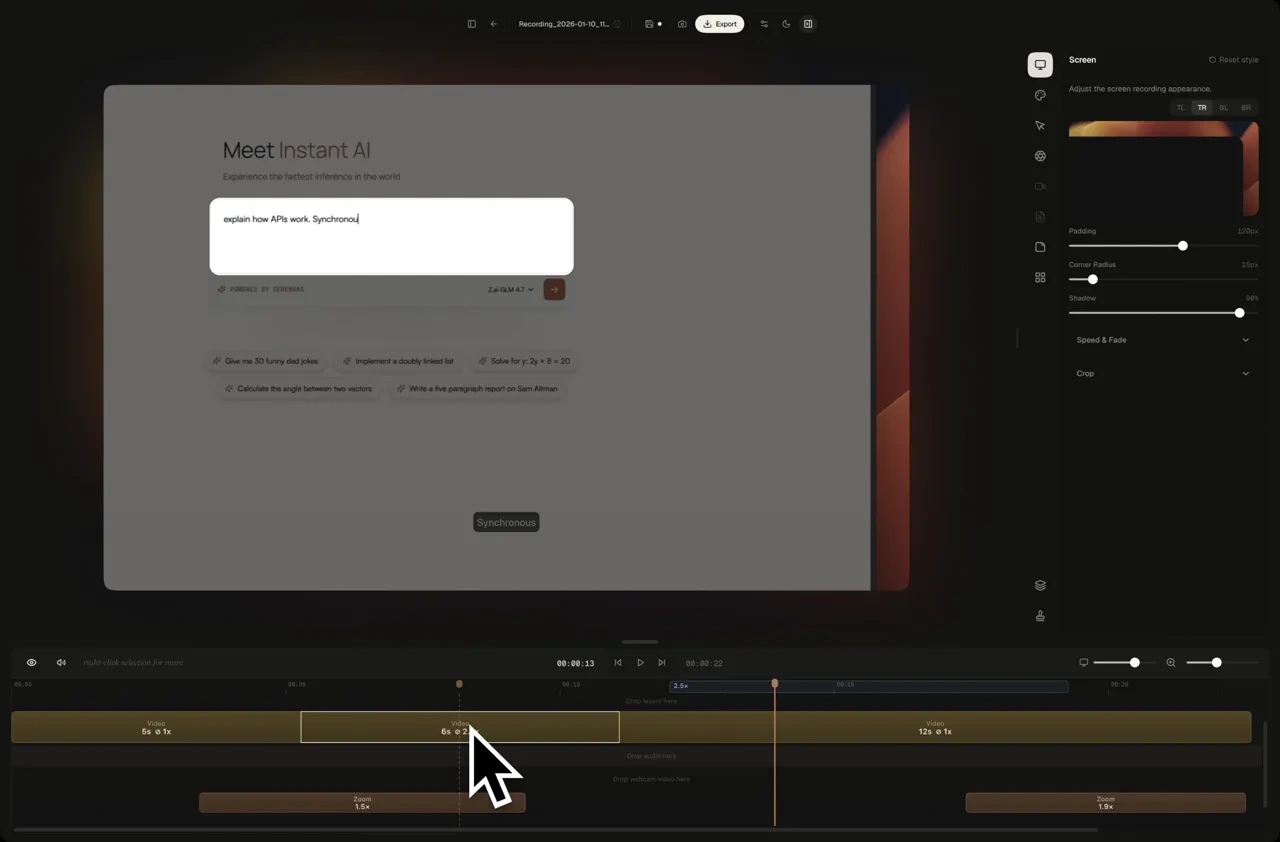Click the orange playhead handle
This screenshot has height=842, width=1280.
pyautogui.click(x=775, y=684)
